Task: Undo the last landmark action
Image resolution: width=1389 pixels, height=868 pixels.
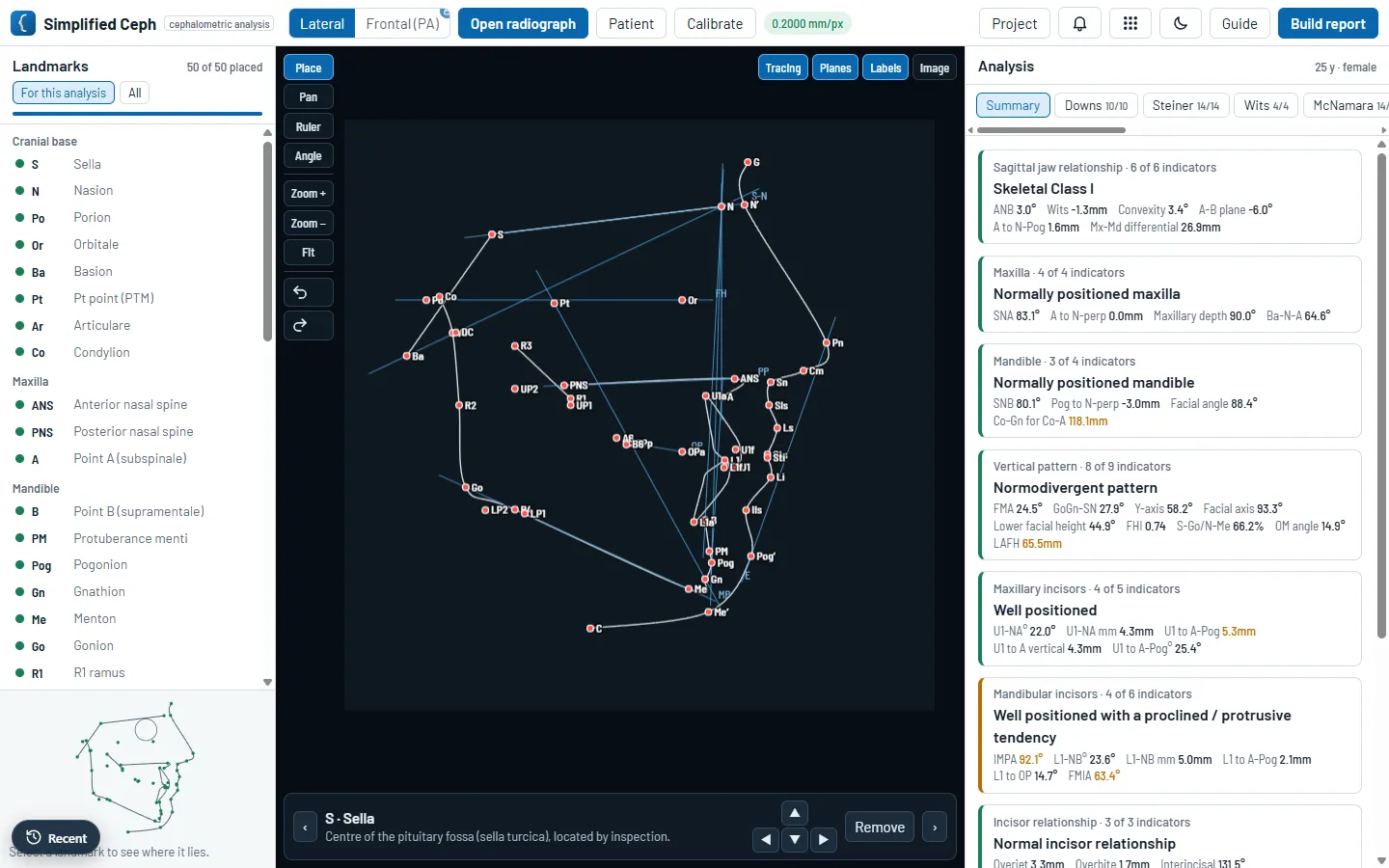Action: click(309, 292)
